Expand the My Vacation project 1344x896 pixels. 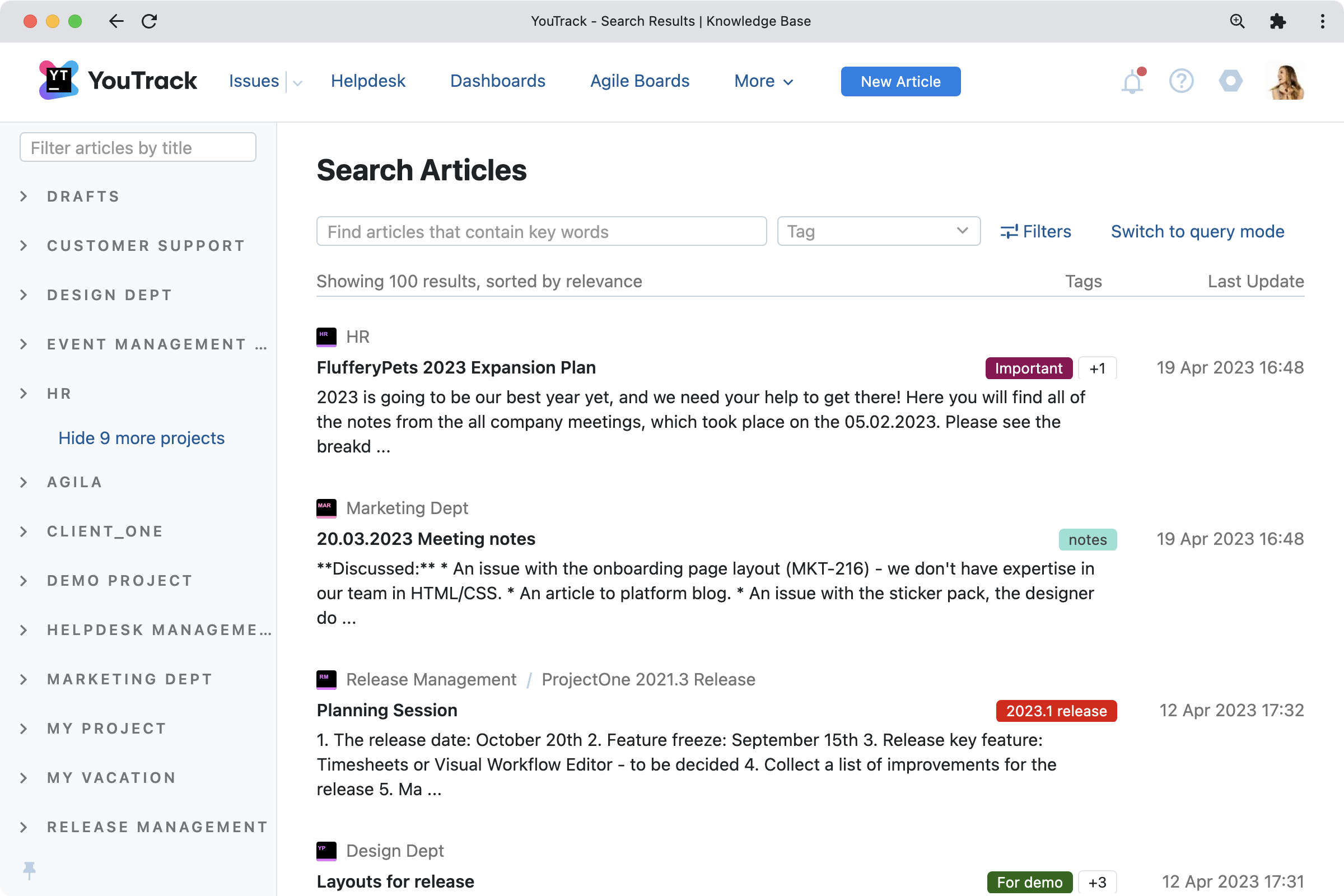click(24, 778)
